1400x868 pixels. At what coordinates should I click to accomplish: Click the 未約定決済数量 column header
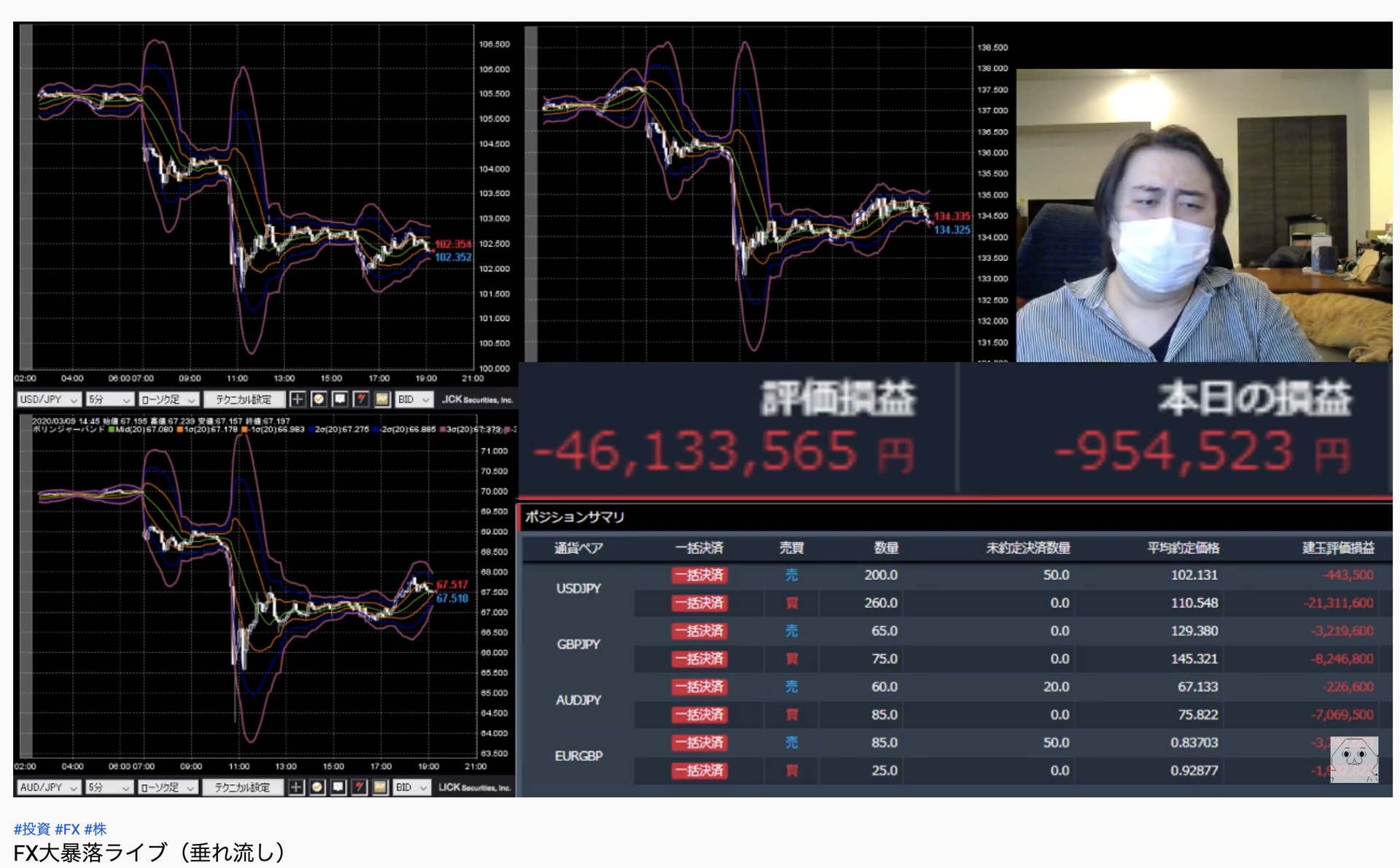pos(1028,548)
